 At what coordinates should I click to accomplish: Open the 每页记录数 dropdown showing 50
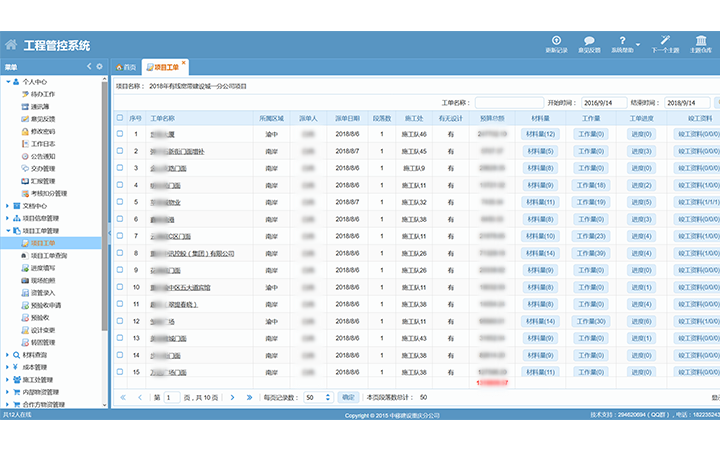click(x=317, y=397)
